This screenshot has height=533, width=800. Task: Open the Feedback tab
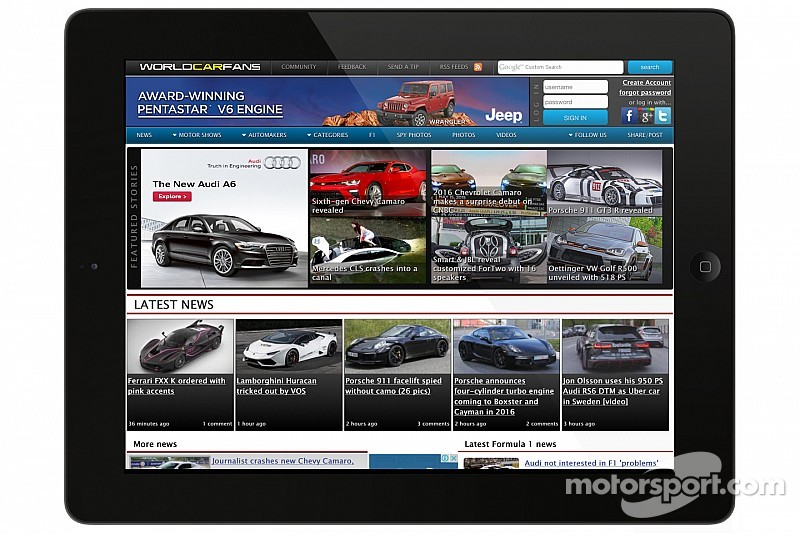pyautogui.click(x=352, y=67)
